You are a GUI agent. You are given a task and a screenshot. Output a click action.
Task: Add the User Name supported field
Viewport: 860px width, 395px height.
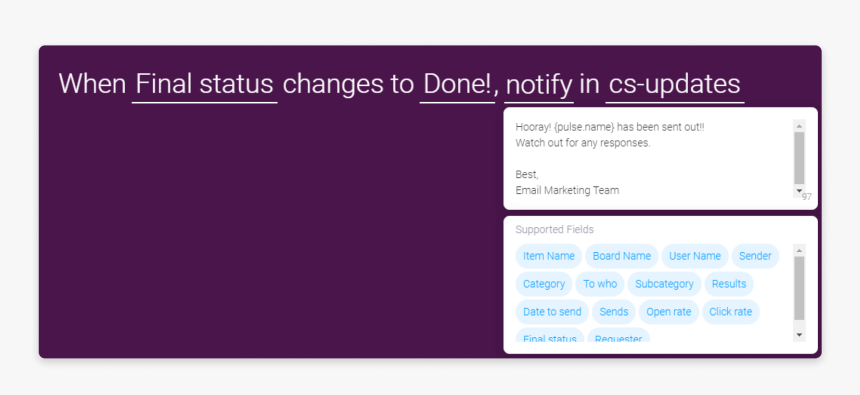click(694, 256)
